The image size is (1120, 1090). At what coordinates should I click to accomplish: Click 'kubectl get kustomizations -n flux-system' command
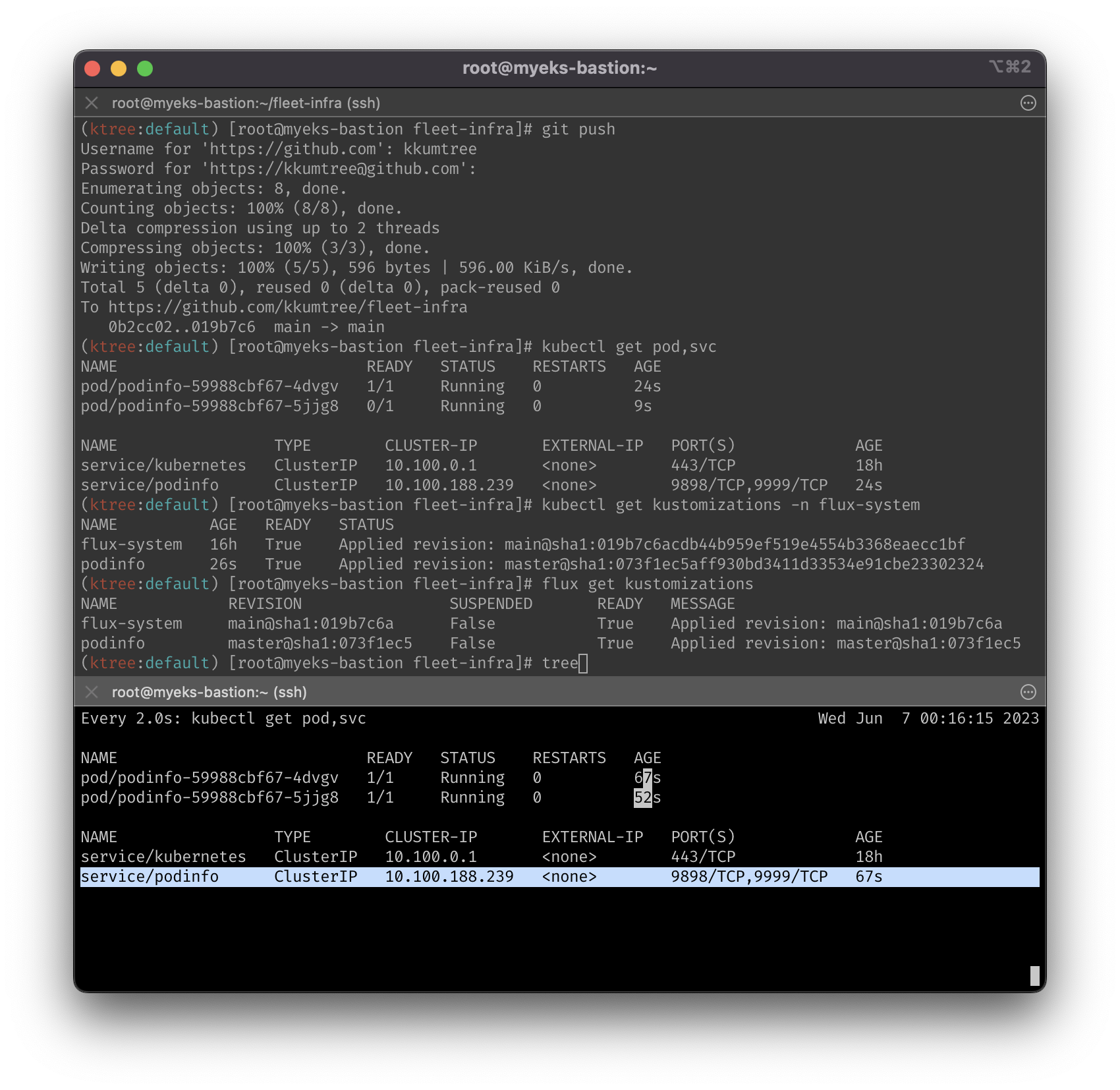(731, 505)
